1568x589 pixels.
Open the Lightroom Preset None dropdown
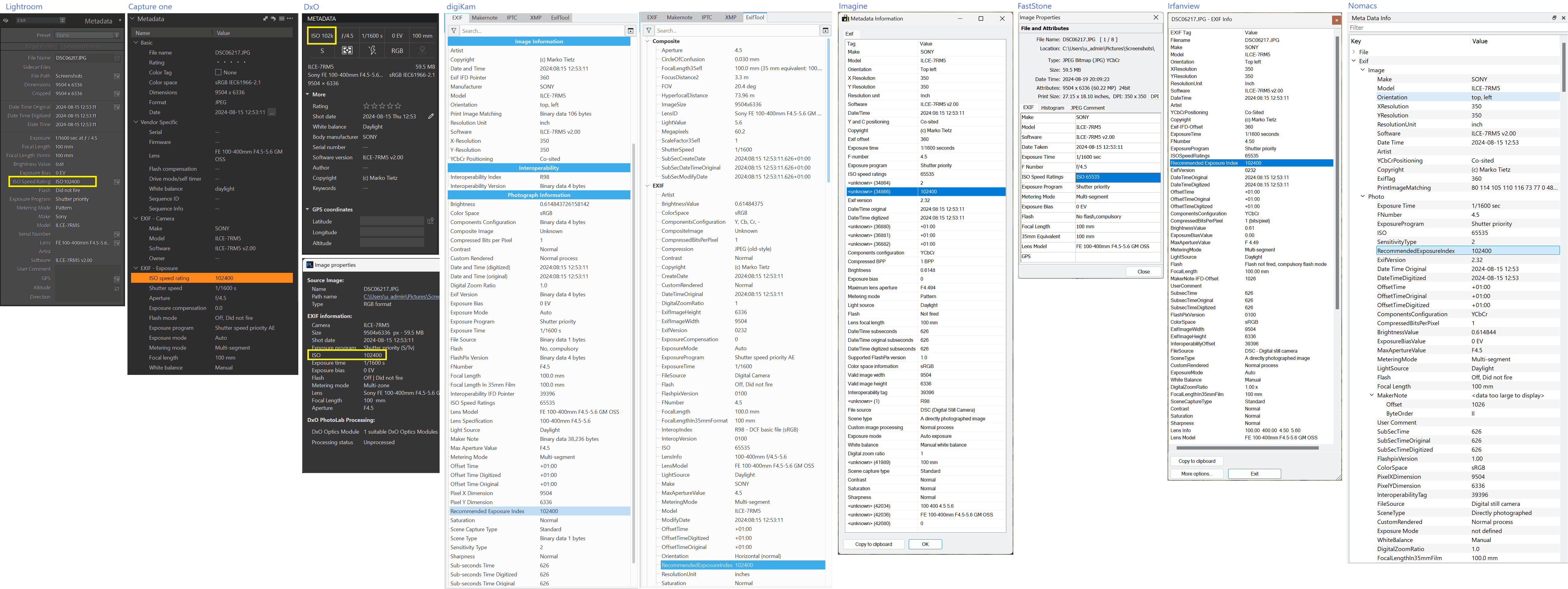pyautogui.click(x=88, y=35)
